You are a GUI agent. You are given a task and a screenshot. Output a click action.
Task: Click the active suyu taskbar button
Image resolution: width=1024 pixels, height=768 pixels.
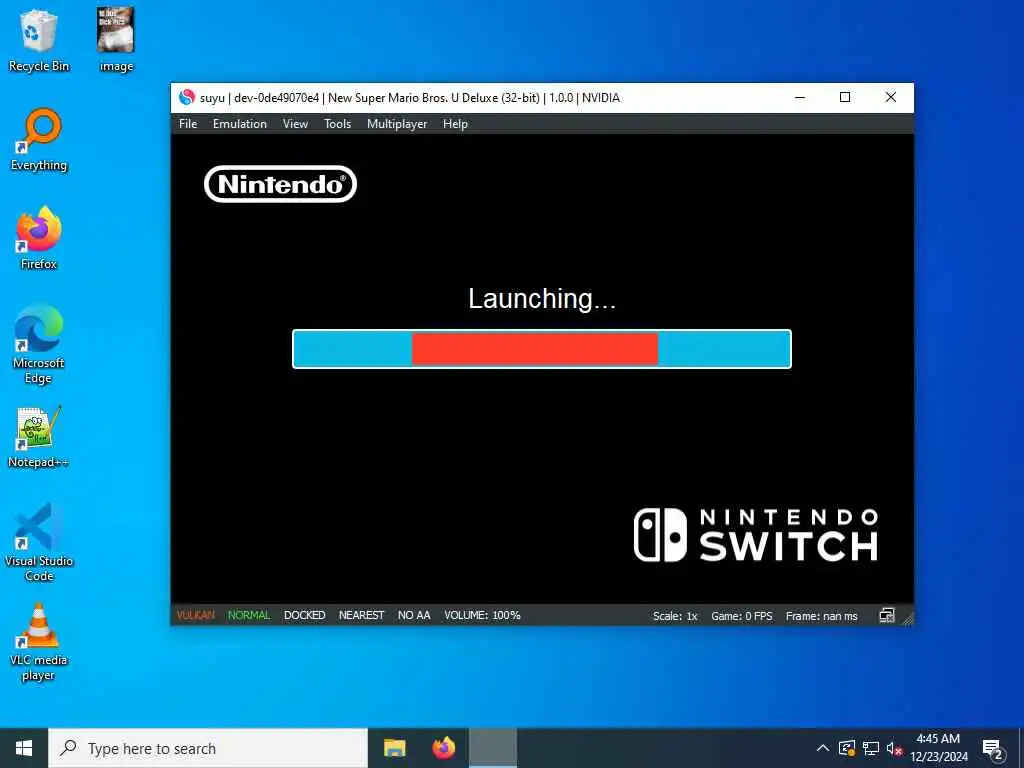tap(493, 748)
